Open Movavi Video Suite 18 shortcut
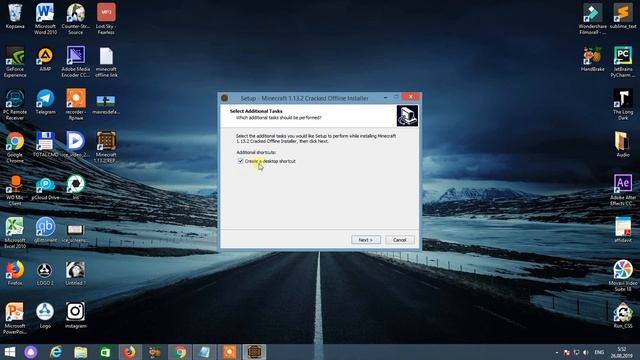640x360 pixels. (x=623, y=276)
